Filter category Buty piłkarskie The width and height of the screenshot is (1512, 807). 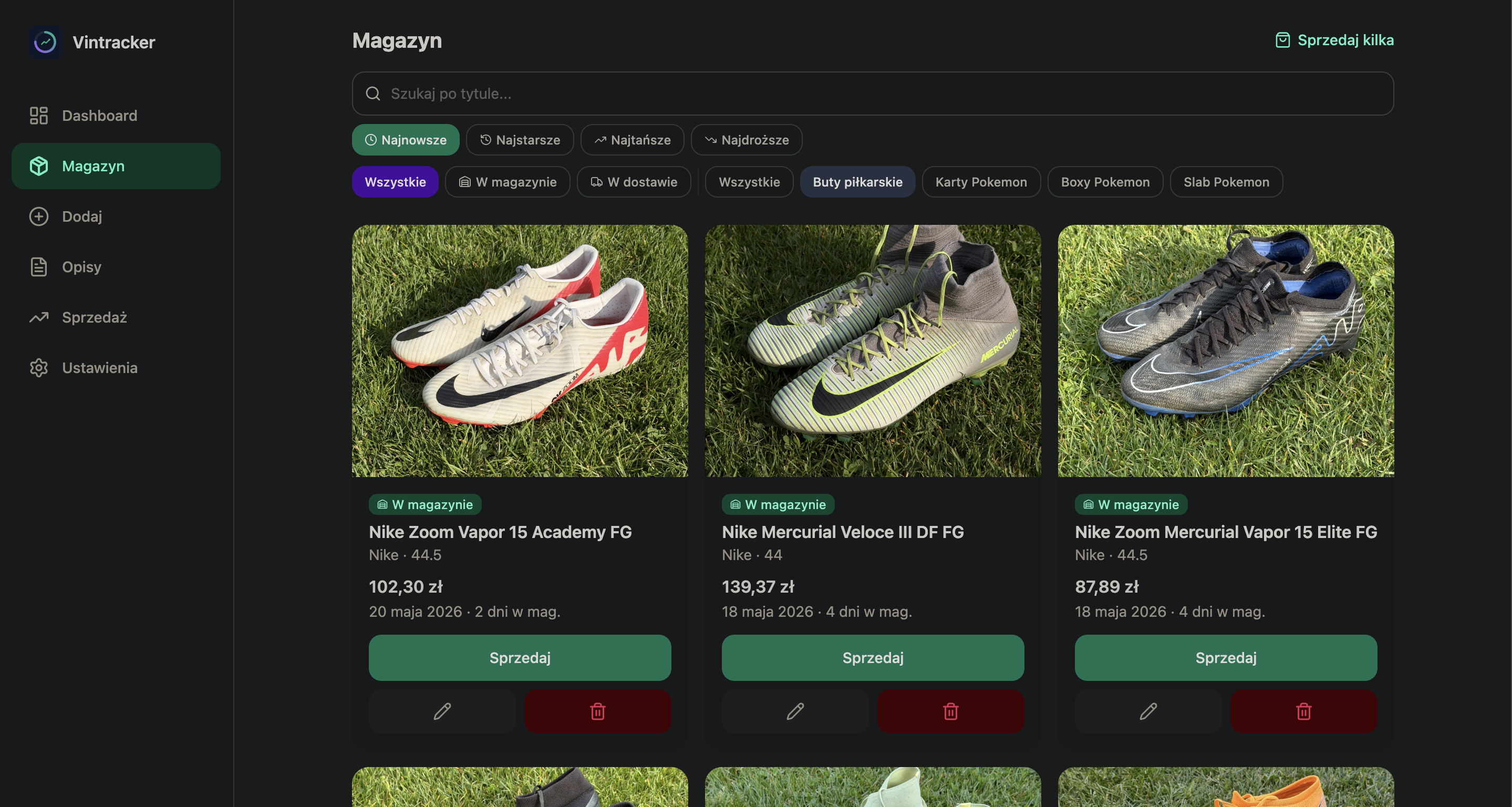tap(857, 182)
